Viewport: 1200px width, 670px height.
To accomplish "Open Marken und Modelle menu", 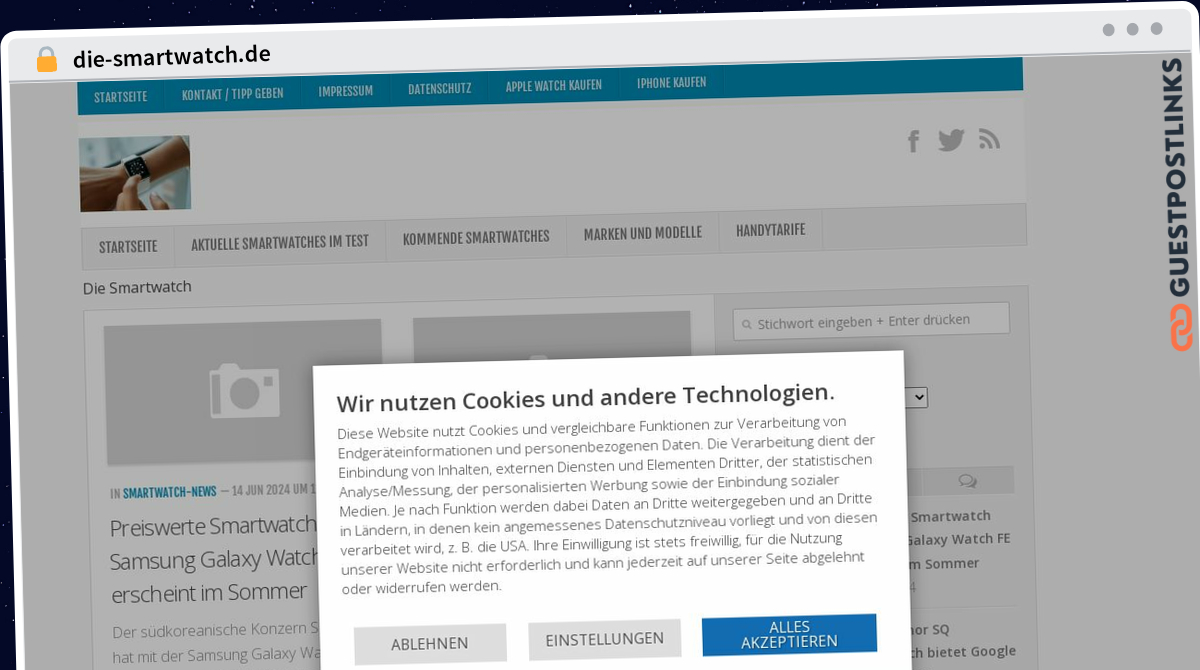I will pos(643,233).
